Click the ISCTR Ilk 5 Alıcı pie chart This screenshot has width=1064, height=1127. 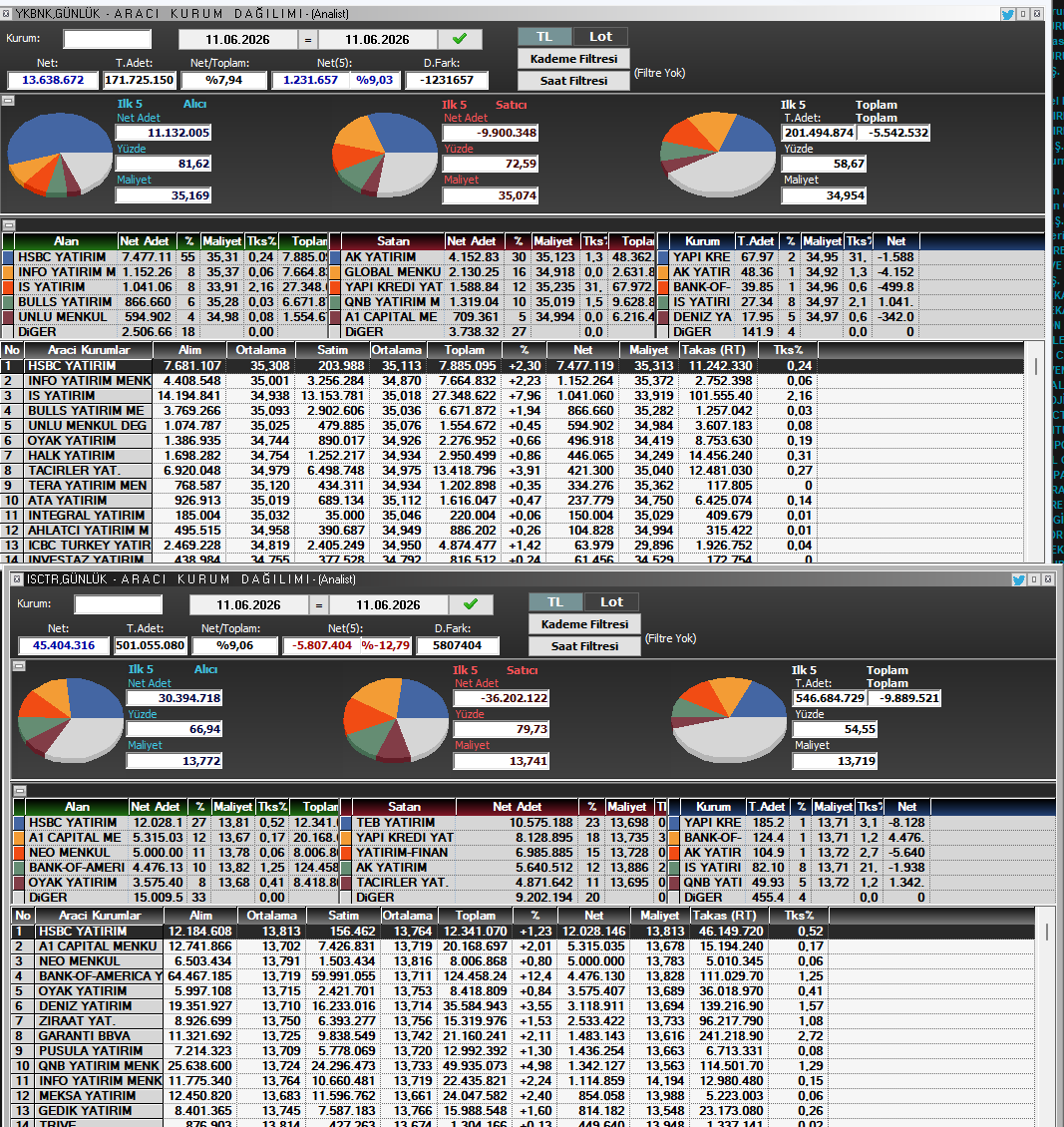(71, 721)
